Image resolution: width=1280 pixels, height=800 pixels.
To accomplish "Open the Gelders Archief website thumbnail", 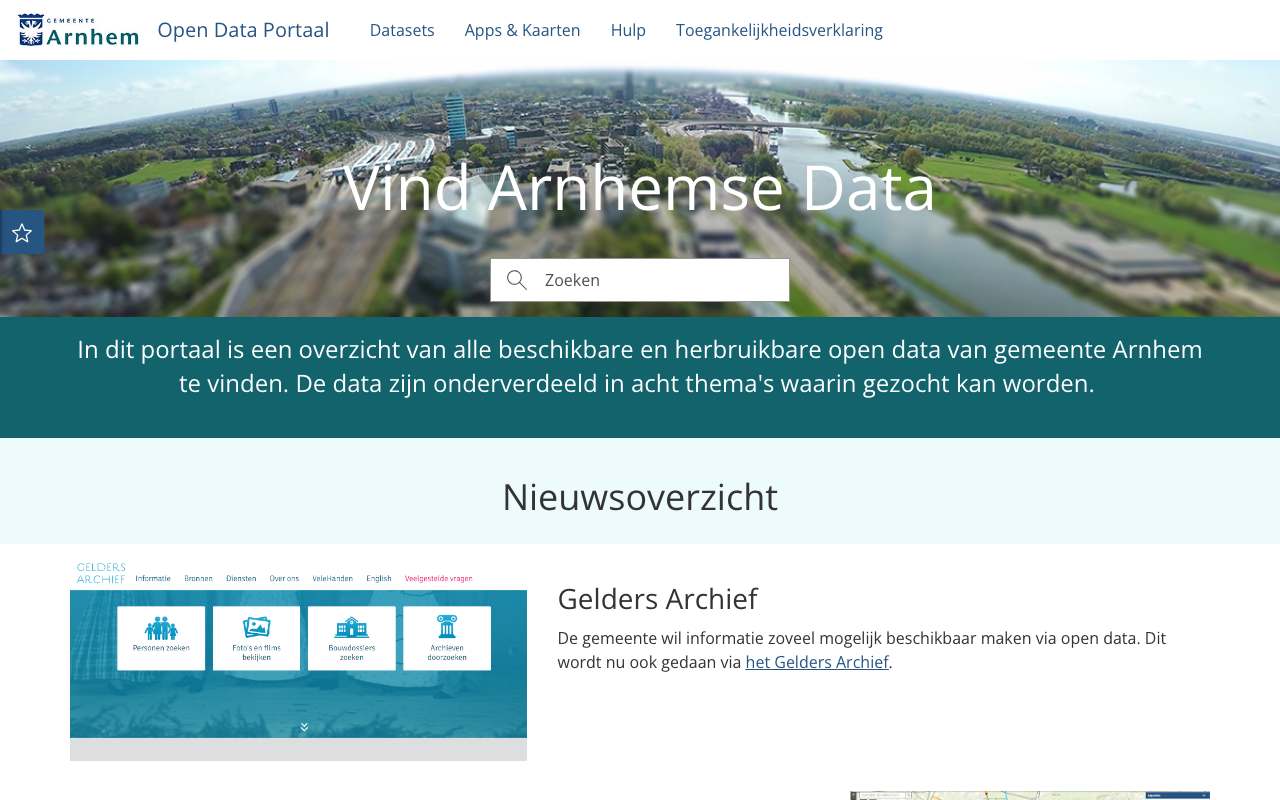I will (298, 661).
